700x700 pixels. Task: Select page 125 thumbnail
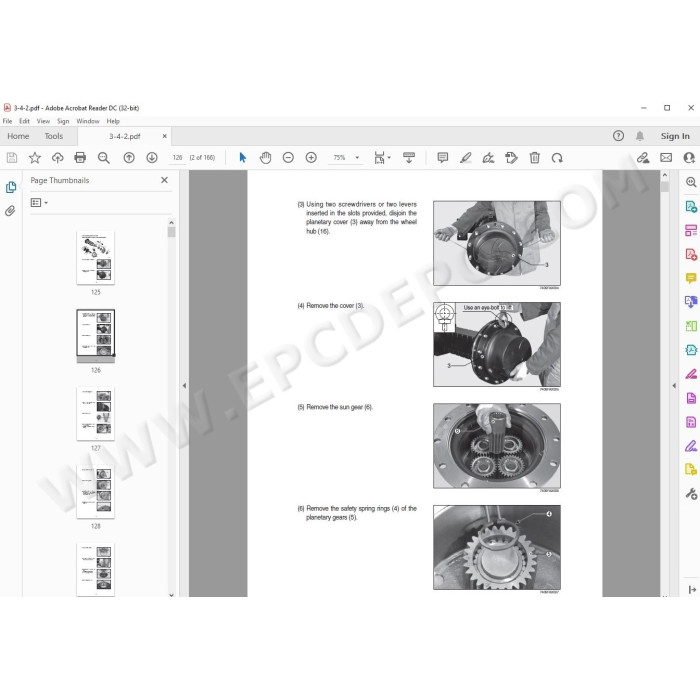coord(96,258)
